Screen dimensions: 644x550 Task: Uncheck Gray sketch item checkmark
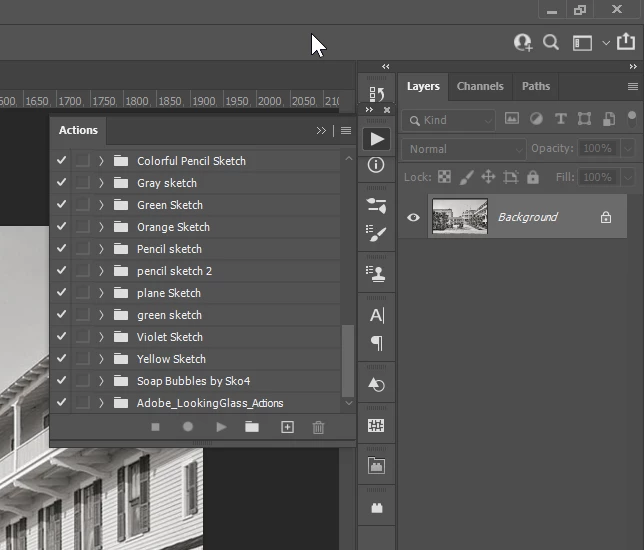click(62, 182)
